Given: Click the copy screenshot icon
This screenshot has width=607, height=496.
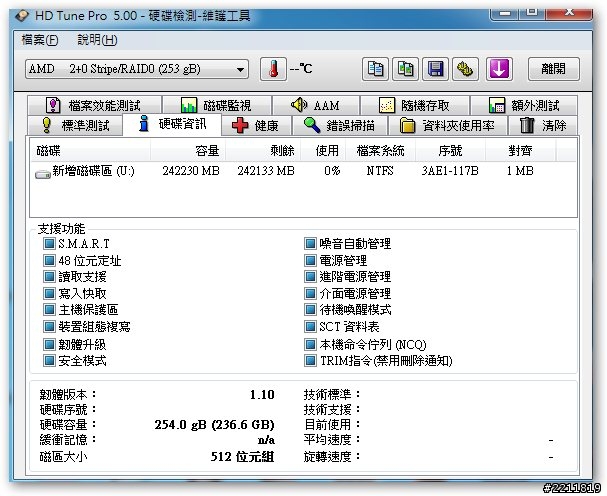Looking at the screenshot, I should [x=405, y=69].
